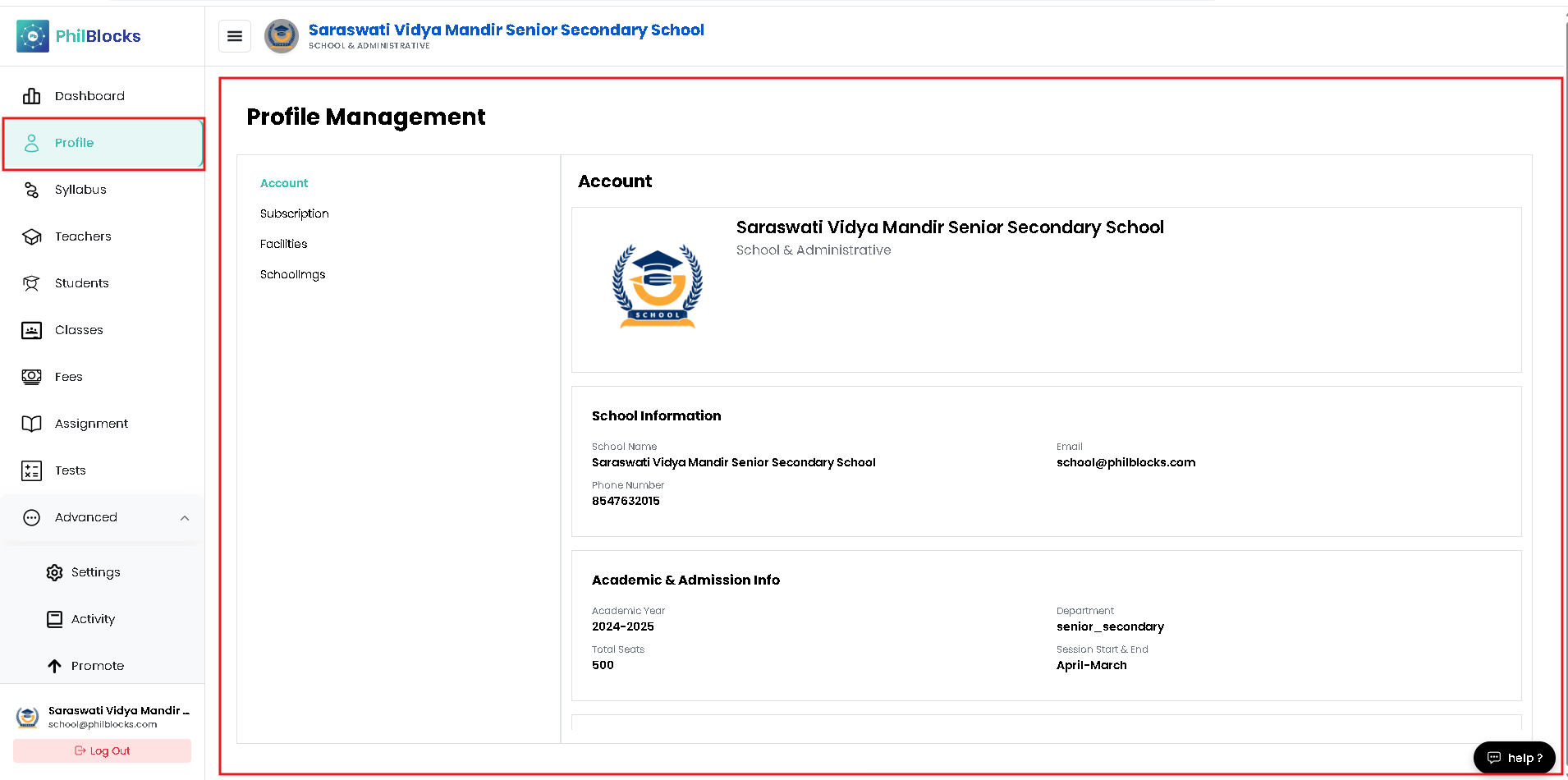Open Settings via the gear icon
Image resolution: width=1568 pixels, height=780 pixels.
[55, 572]
